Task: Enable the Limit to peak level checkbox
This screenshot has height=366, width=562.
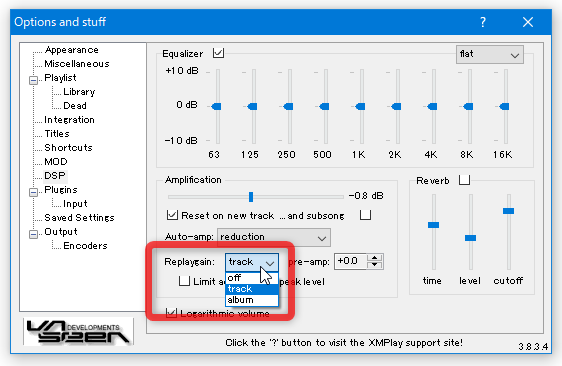Action: [x=184, y=281]
